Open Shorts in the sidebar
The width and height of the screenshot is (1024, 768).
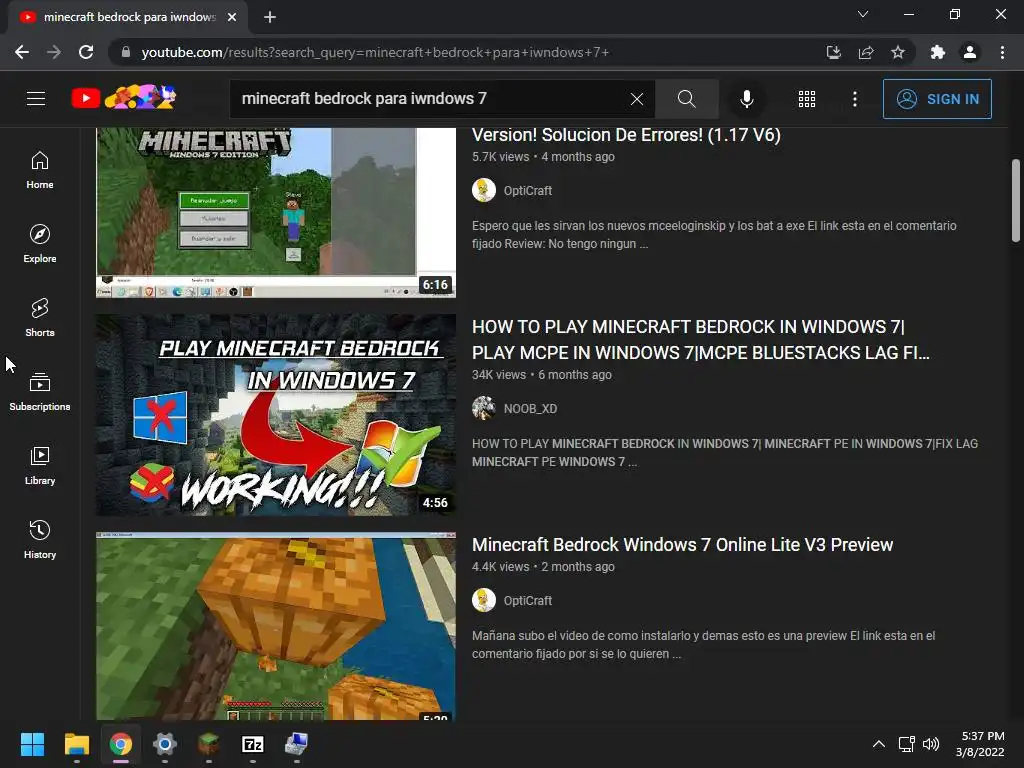click(x=40, y=317)
